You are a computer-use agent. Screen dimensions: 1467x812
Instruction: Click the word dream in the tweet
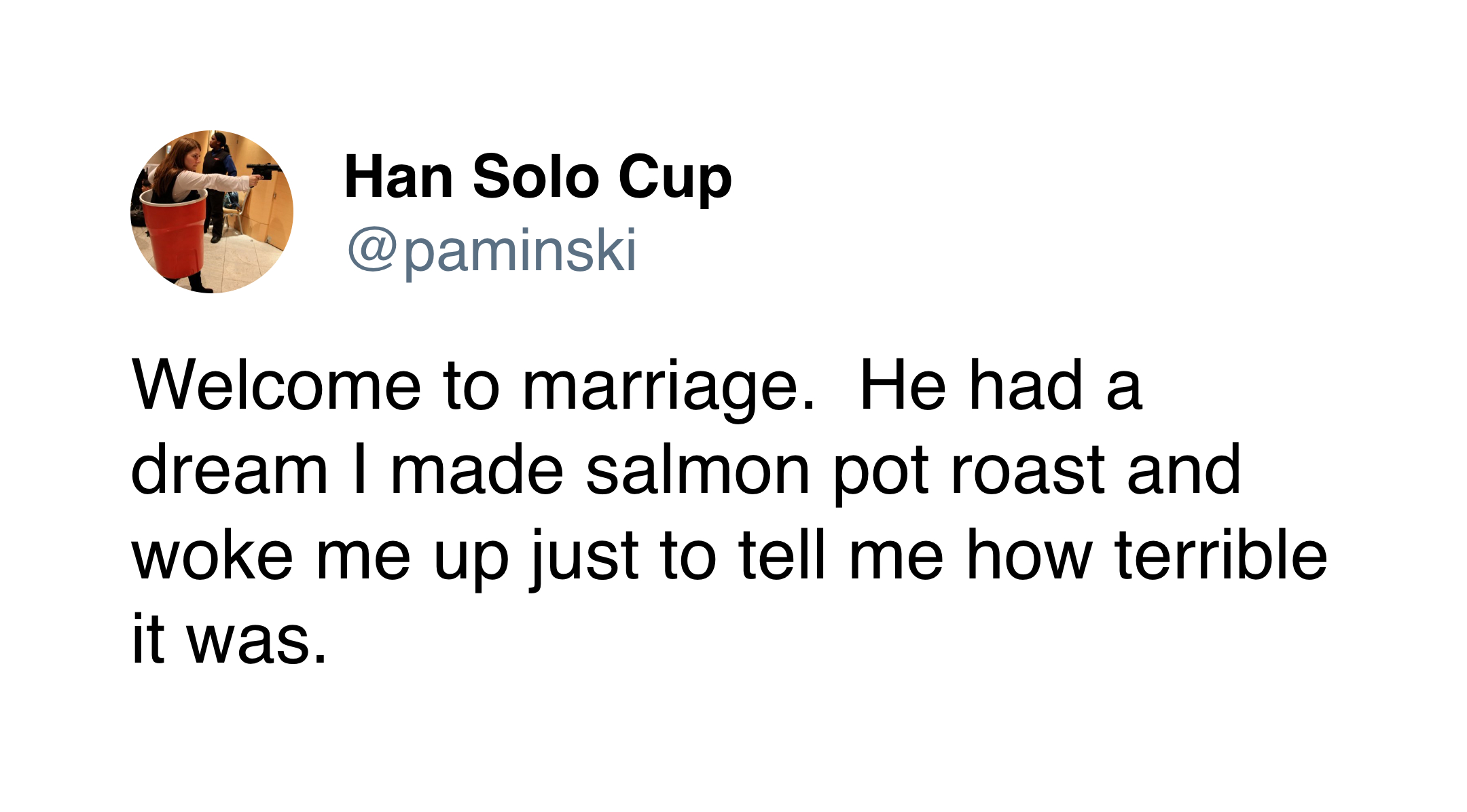click(x=230, y=470)
